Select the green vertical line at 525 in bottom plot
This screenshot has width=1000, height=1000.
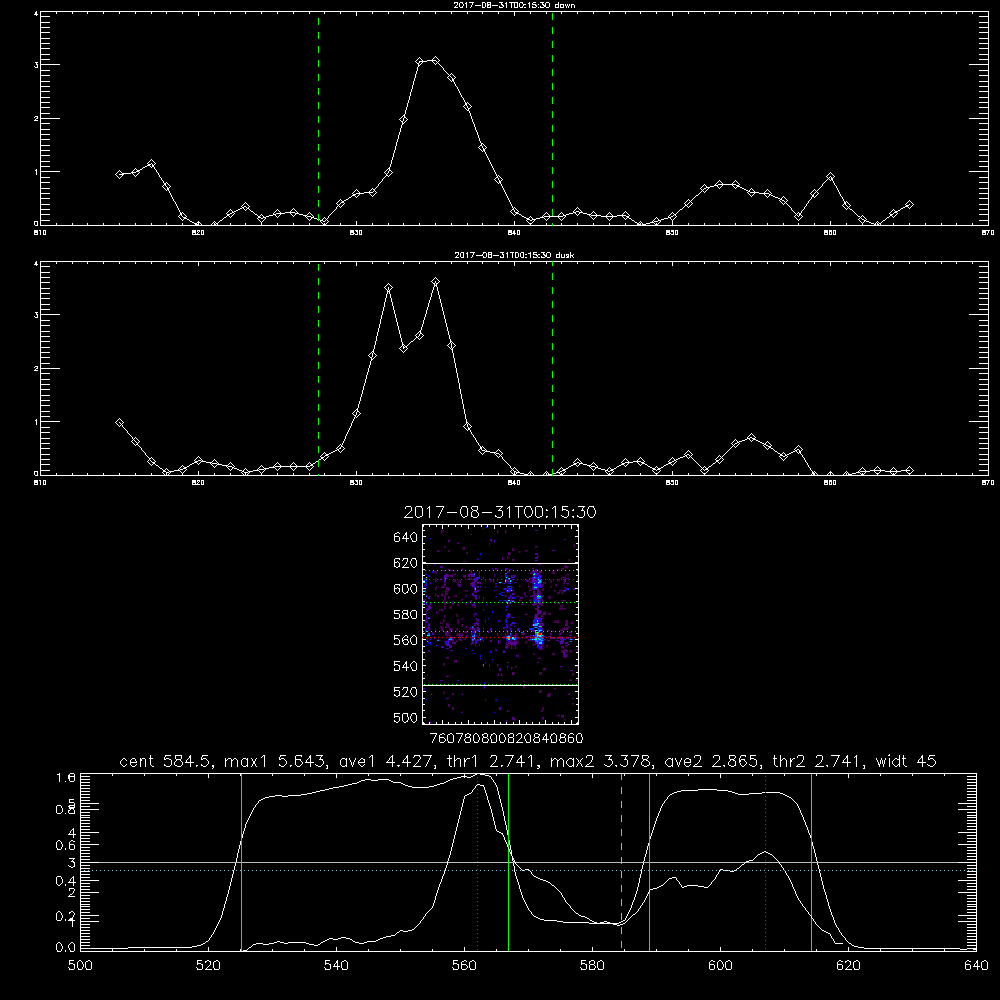point(241,861)
